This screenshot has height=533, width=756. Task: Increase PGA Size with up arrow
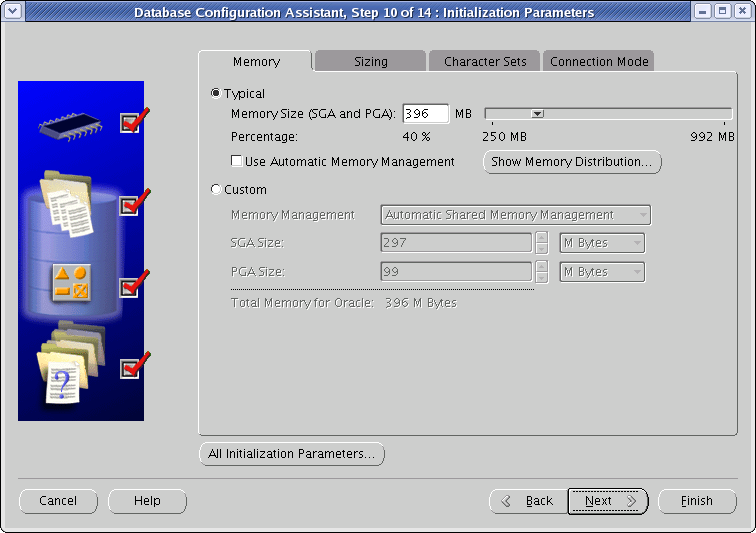[541, 266]
